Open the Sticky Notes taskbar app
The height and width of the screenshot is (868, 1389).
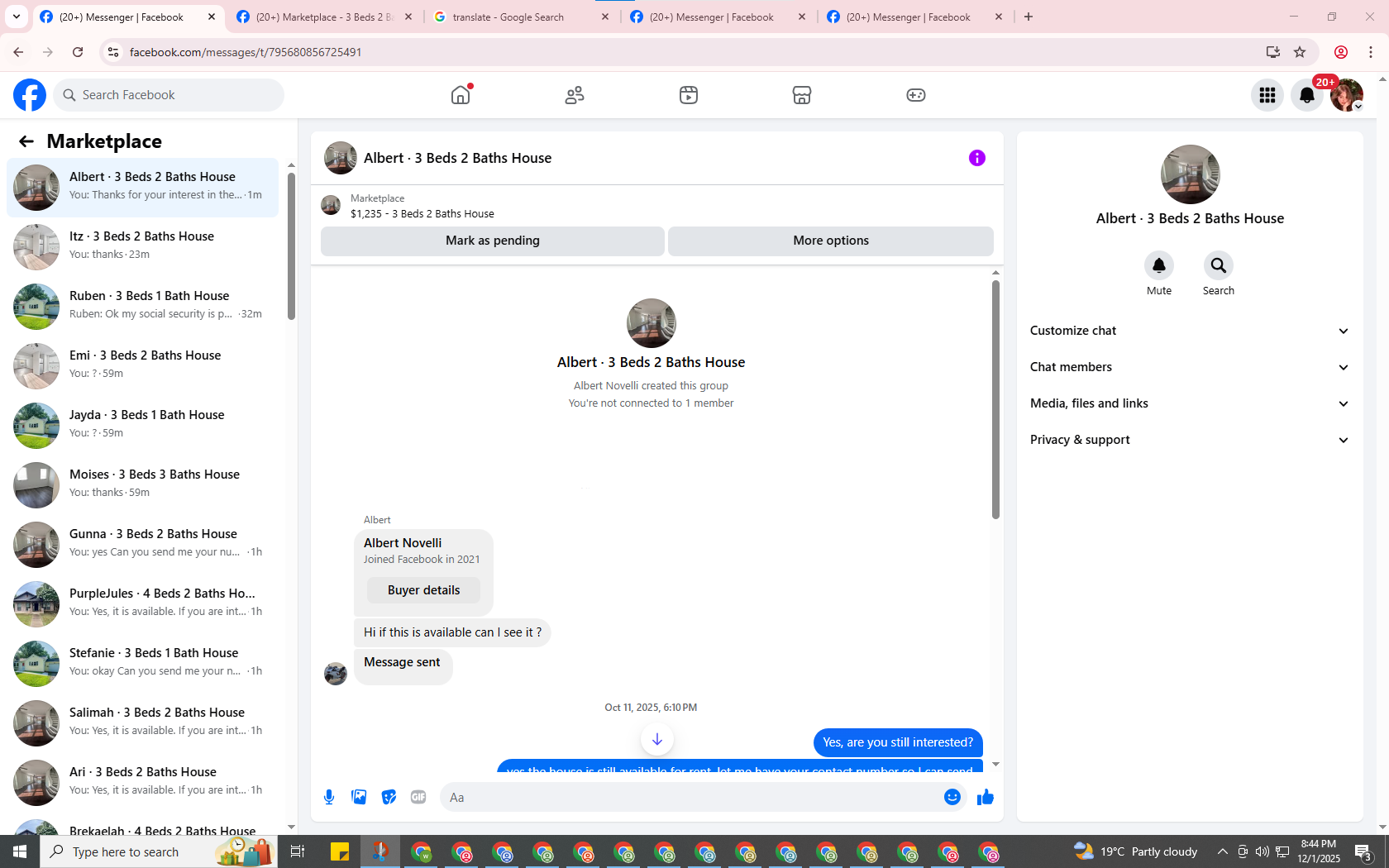[340, 851]
